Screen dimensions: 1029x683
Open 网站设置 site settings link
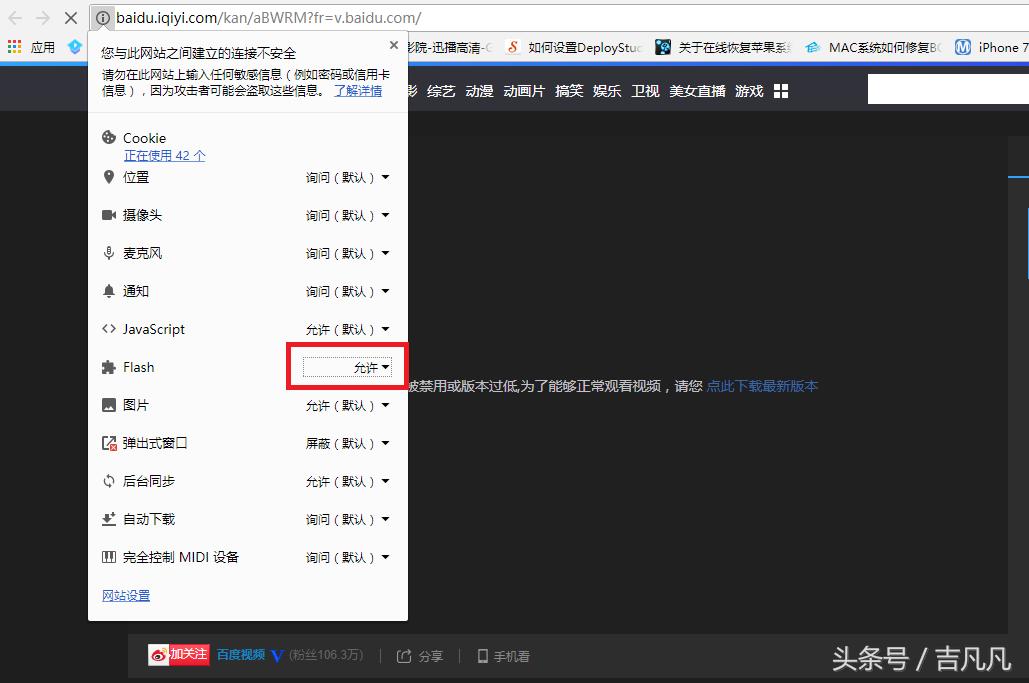coord(125,595)
